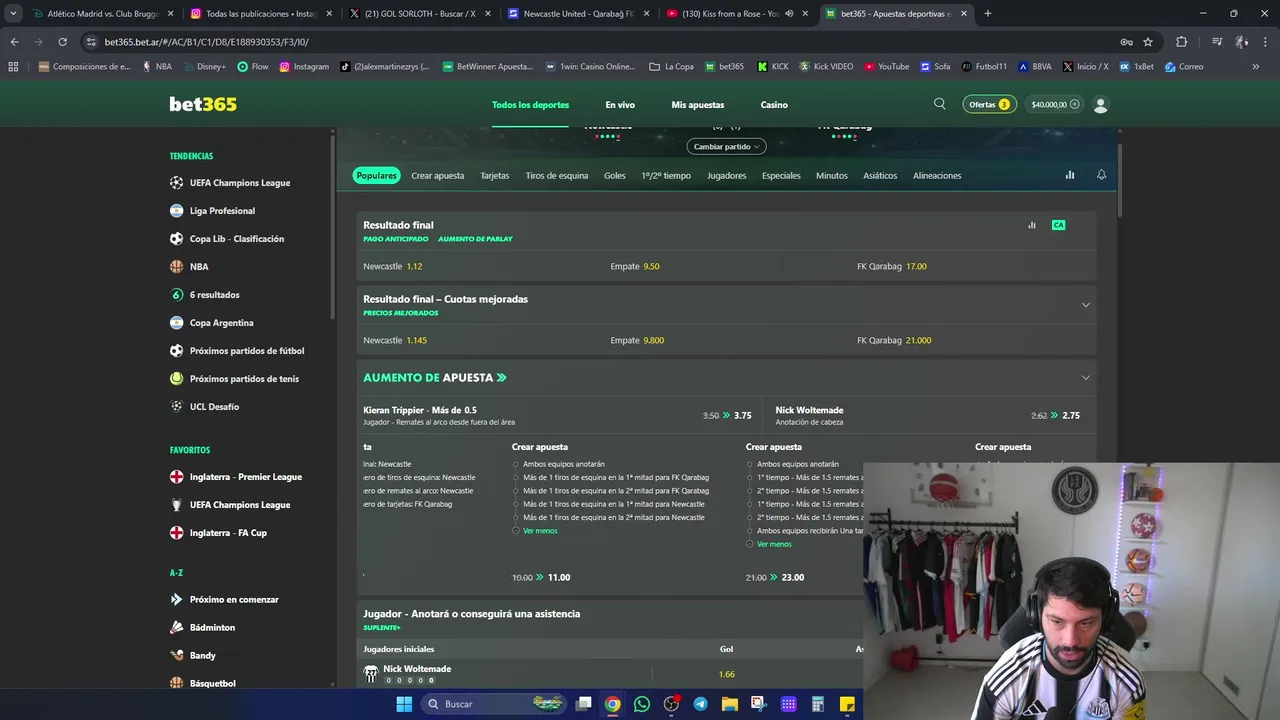This screenshot has width=1280, height=720.
Task: Select Newcastle enhanced odds 1.145
Action: click(x=395, y=341)
